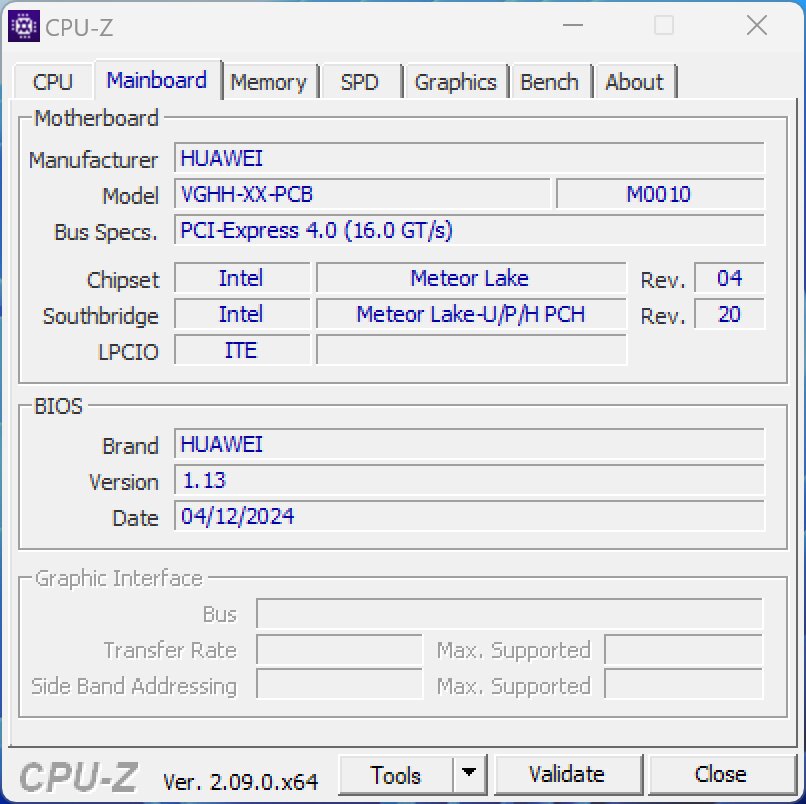Image resolution: width=806 pixels, height=804 pixels.
Task: Open the Bench tab
Action: [549, 82]
